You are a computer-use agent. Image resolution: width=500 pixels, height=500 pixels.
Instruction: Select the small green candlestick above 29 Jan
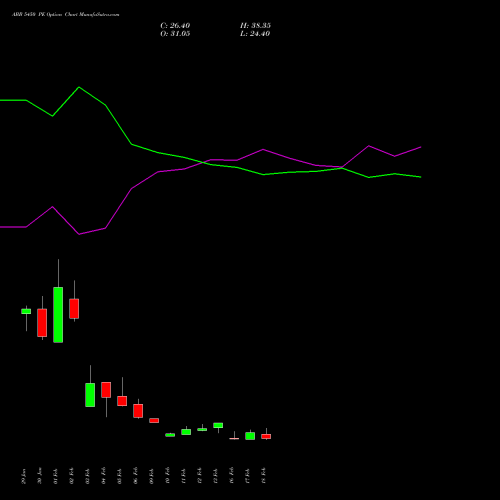click(x=26, y=311)
